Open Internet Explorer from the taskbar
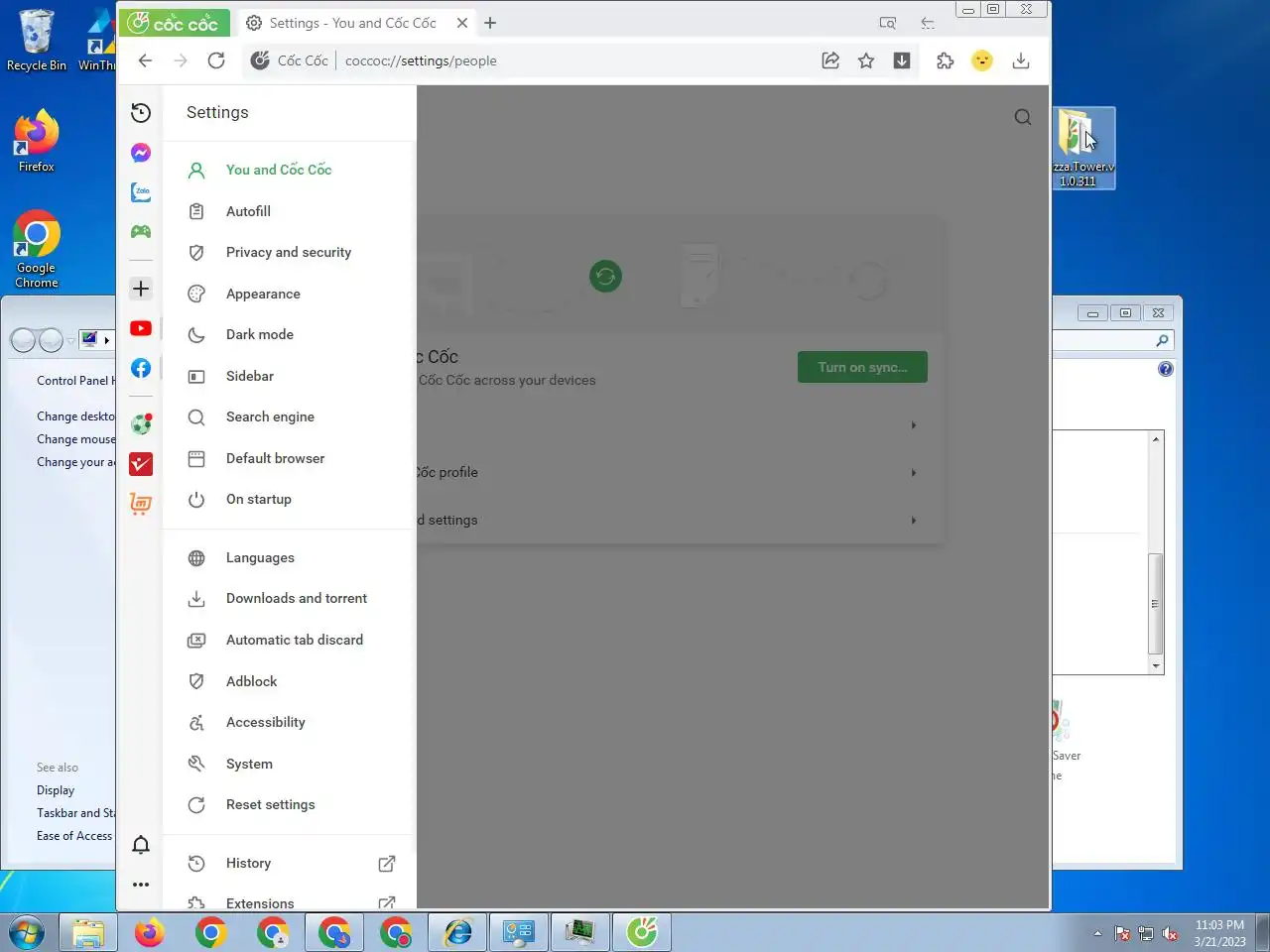The width and height of the screenshot is (1270, 952). click(x=457, y=932)
